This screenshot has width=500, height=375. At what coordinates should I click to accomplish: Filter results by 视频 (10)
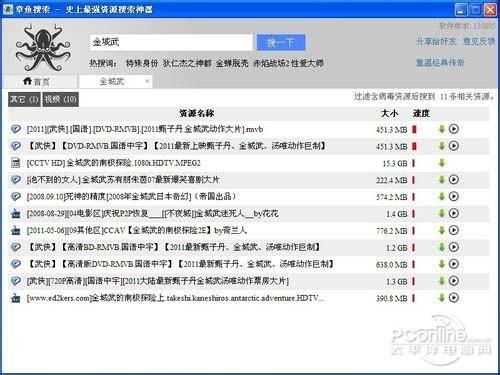pyautogui.click(x=60, y=99)
